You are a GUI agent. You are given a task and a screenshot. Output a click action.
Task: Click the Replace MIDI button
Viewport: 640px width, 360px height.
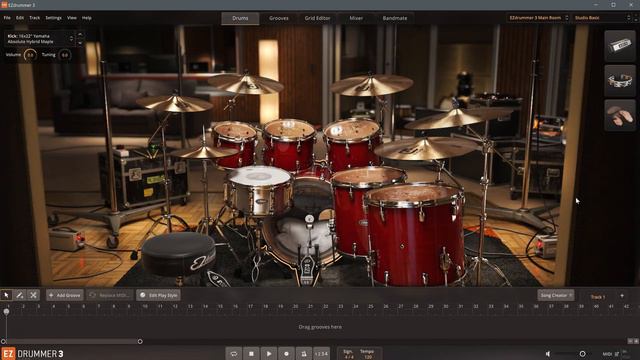click(110, 295)
